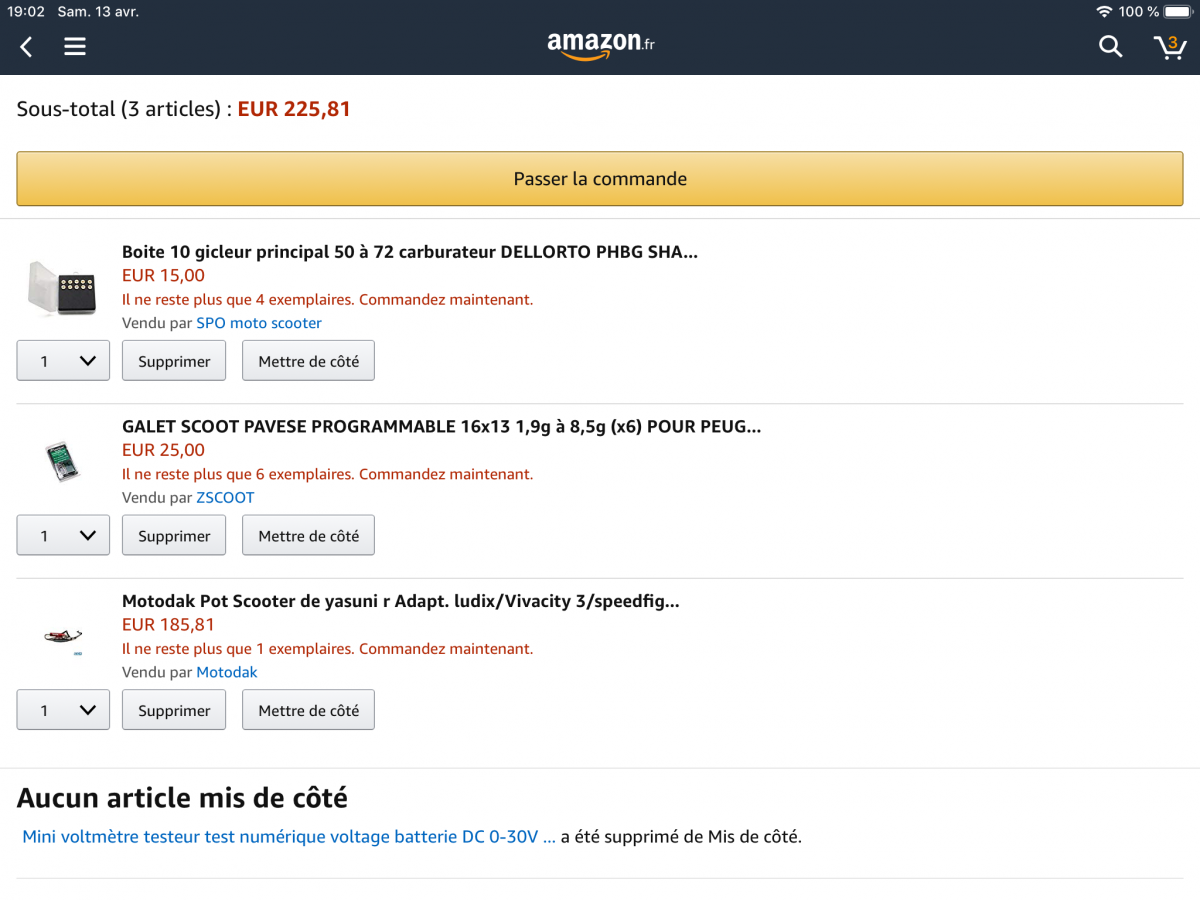Click Supprimer for Motodak Pot Scooter
This screenshot has width=1200, height=900.
174,710
